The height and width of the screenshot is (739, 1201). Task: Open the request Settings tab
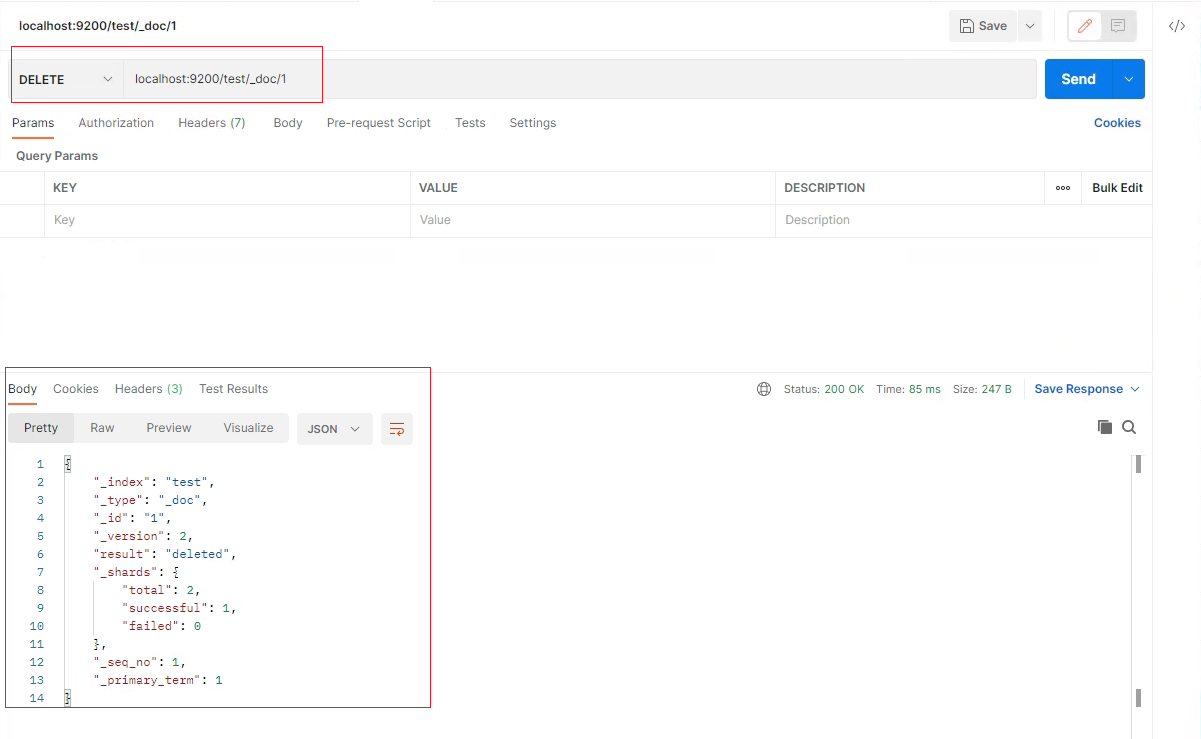pos(533,123)
